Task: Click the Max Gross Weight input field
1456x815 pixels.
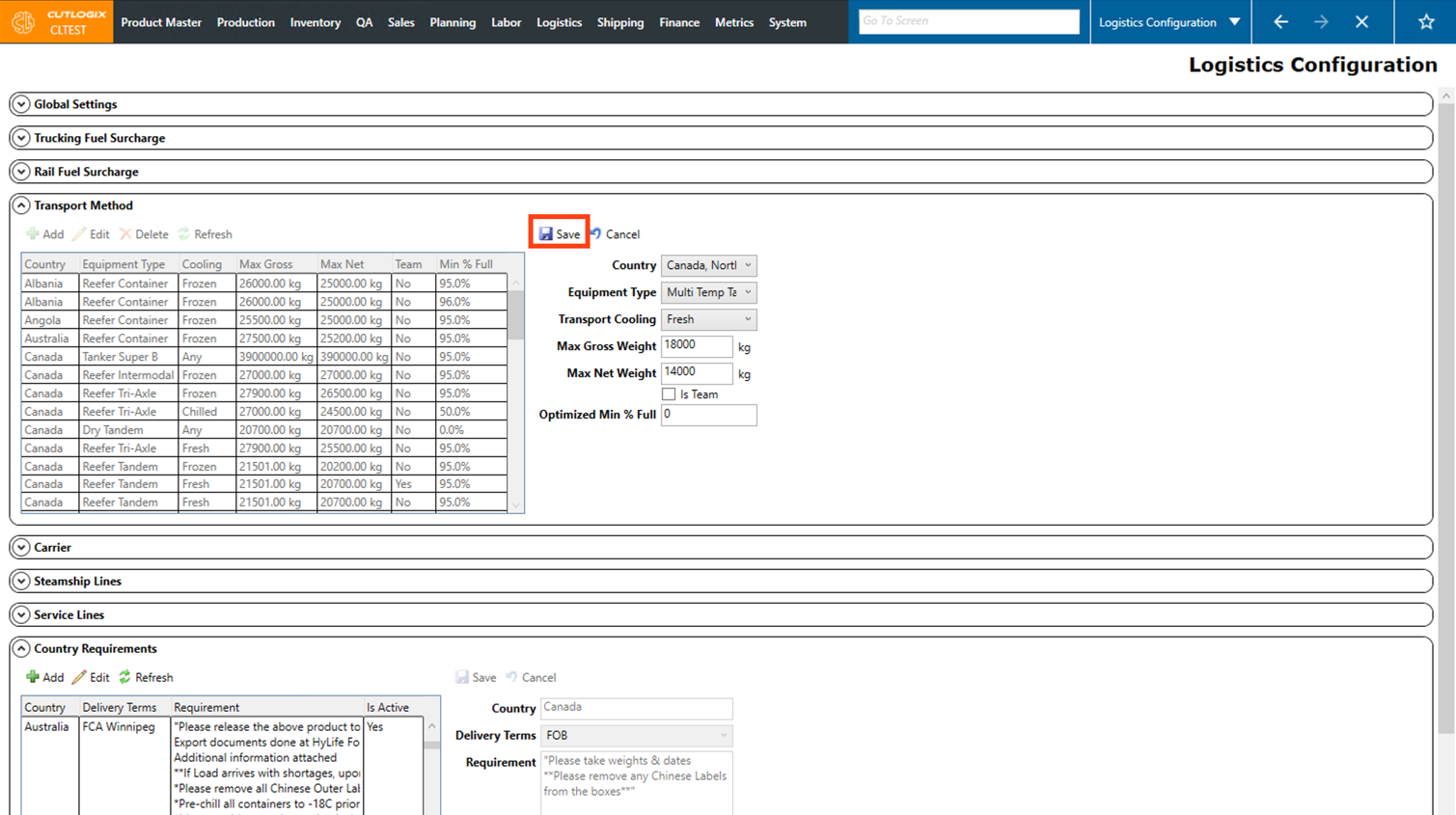Action: (696, 345)
